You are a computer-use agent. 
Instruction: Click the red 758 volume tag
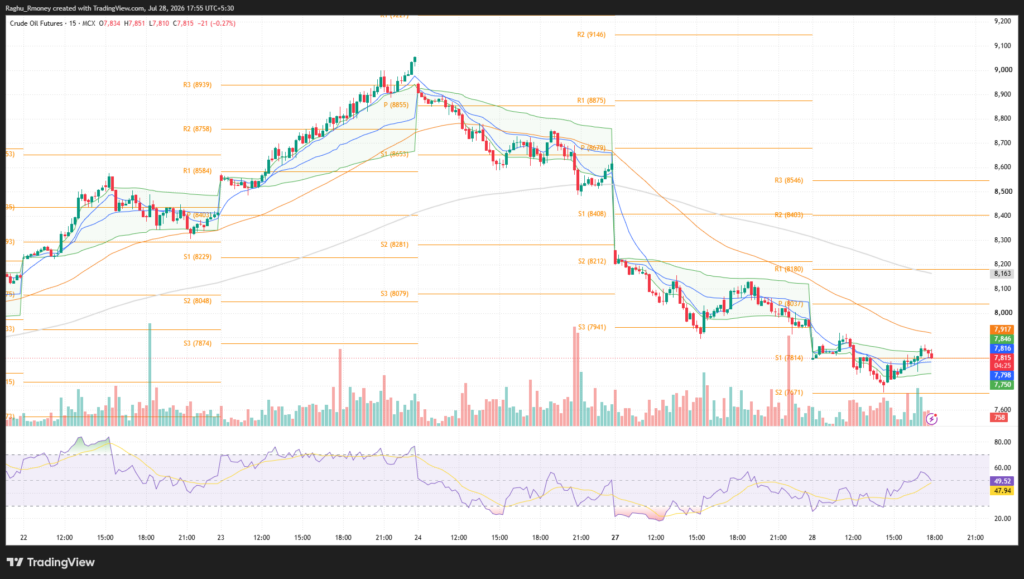999,418
